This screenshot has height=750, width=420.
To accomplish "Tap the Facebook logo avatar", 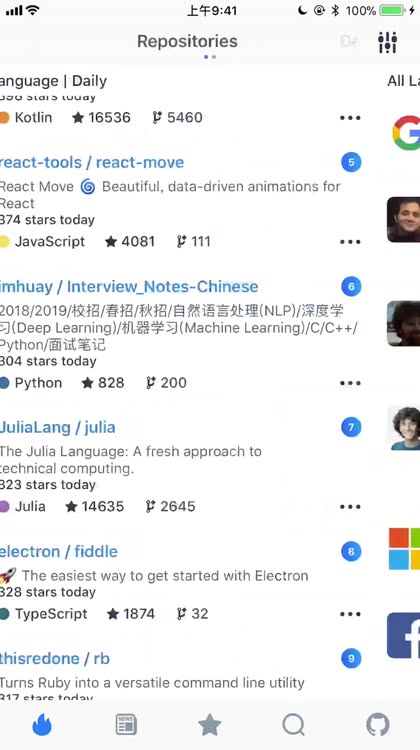I will pyautogui.click(x=403, y=635).
